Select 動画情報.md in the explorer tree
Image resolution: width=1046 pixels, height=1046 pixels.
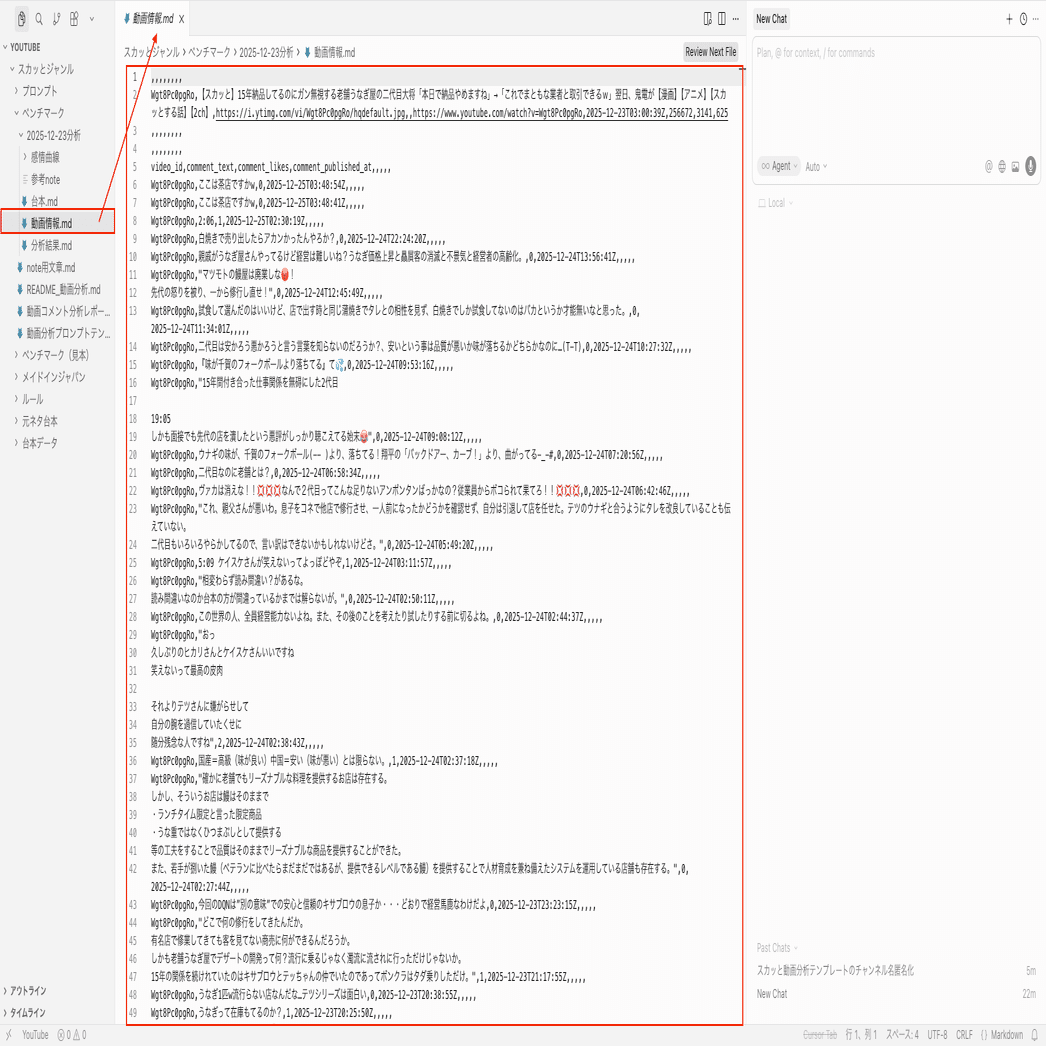57,223
